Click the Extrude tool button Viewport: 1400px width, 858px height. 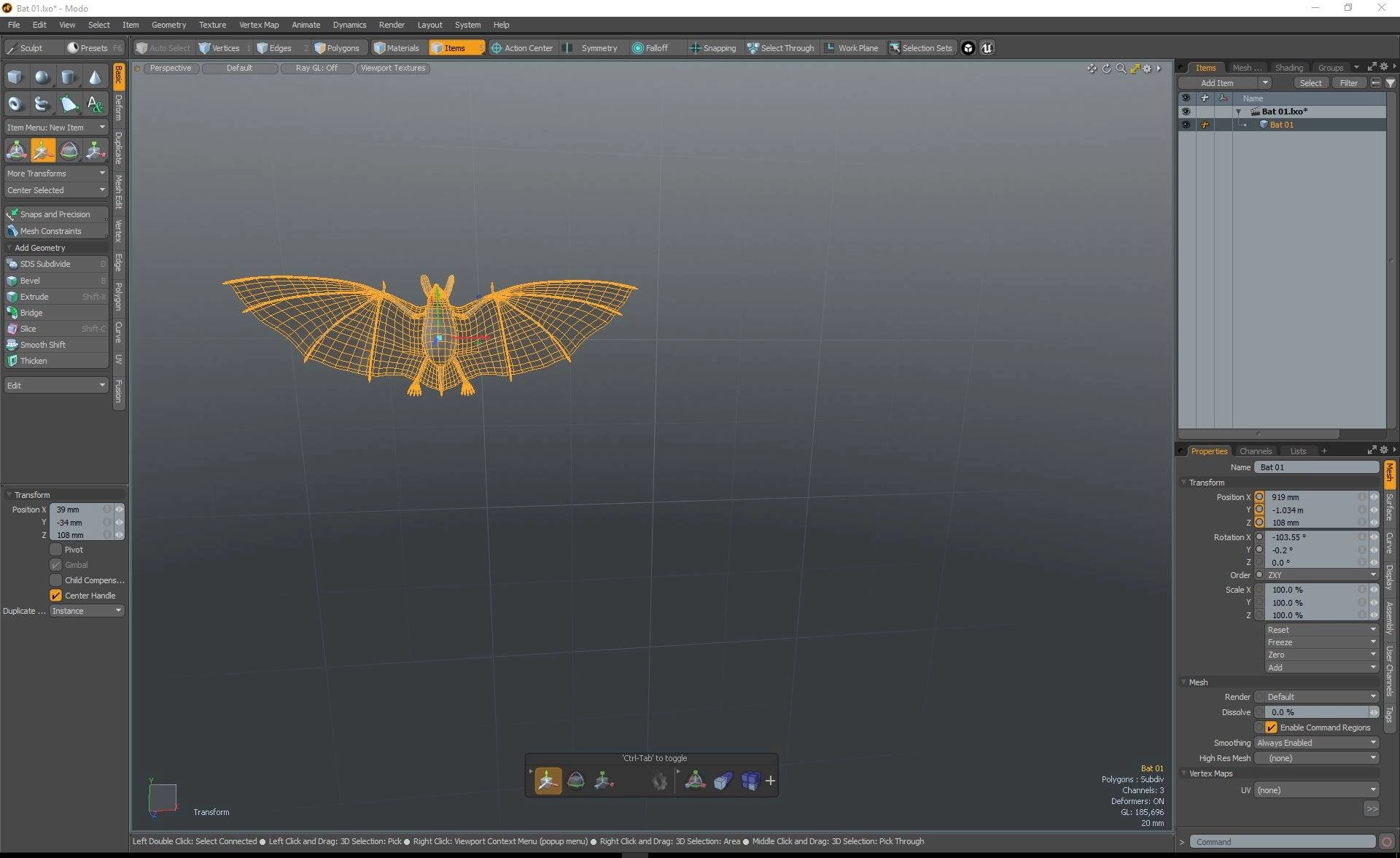[56, 297]
